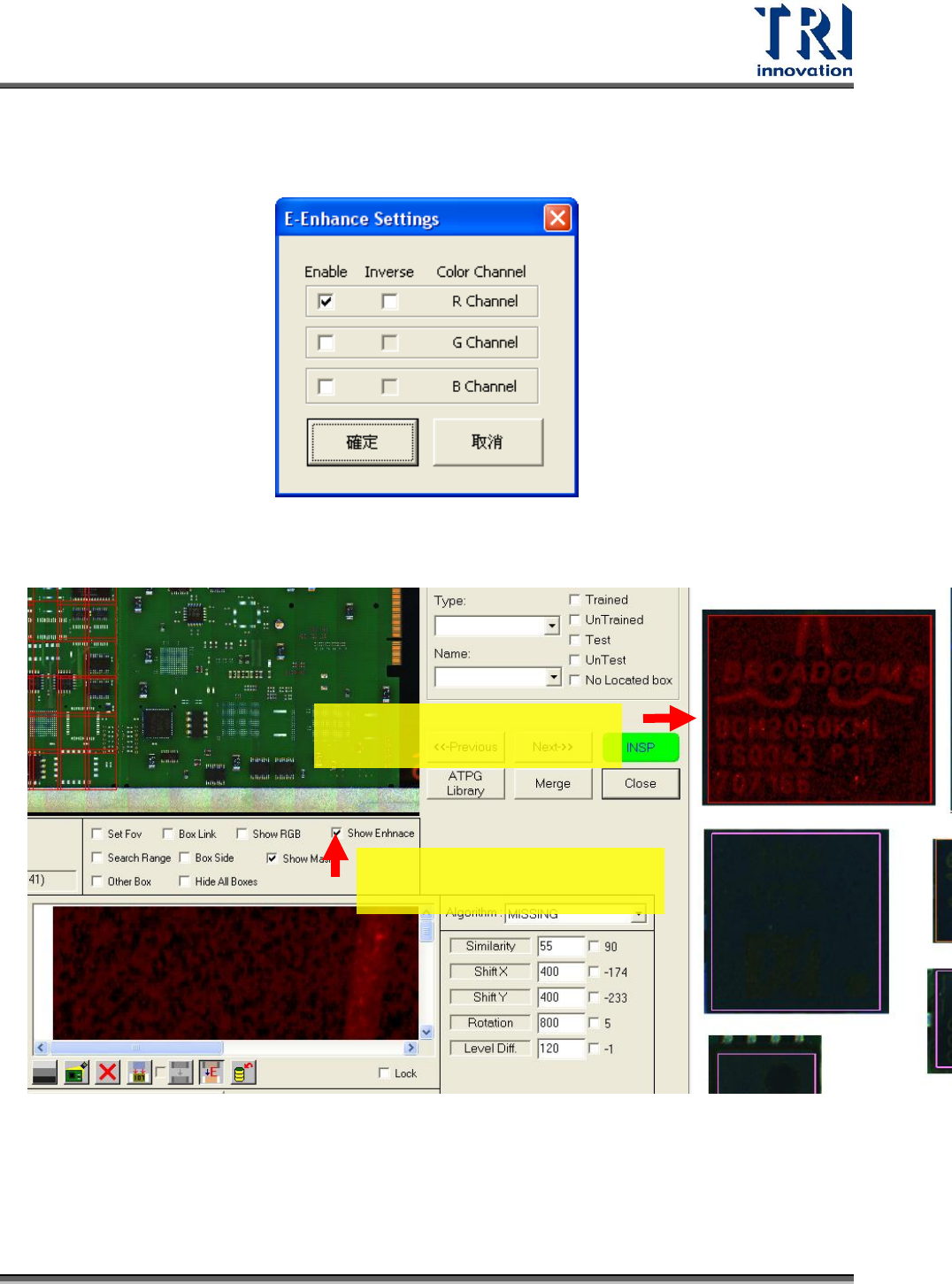Uncheck the Show Enhnace checkbox

point(337,833)
